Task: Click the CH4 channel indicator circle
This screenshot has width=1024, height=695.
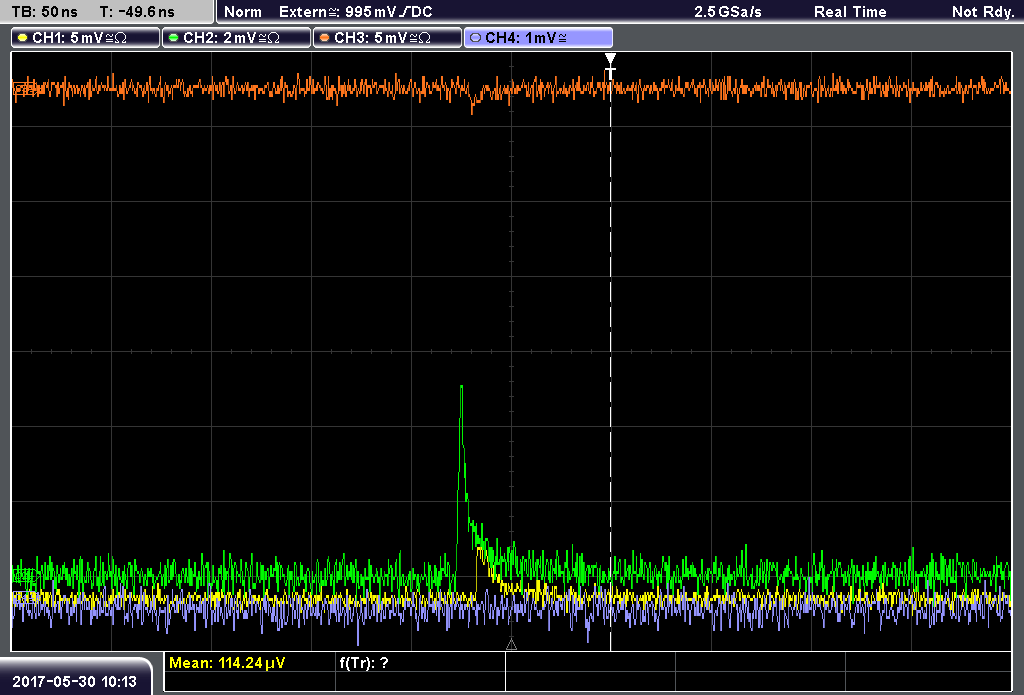Action: pyautogui.click(x=475, y=38)
